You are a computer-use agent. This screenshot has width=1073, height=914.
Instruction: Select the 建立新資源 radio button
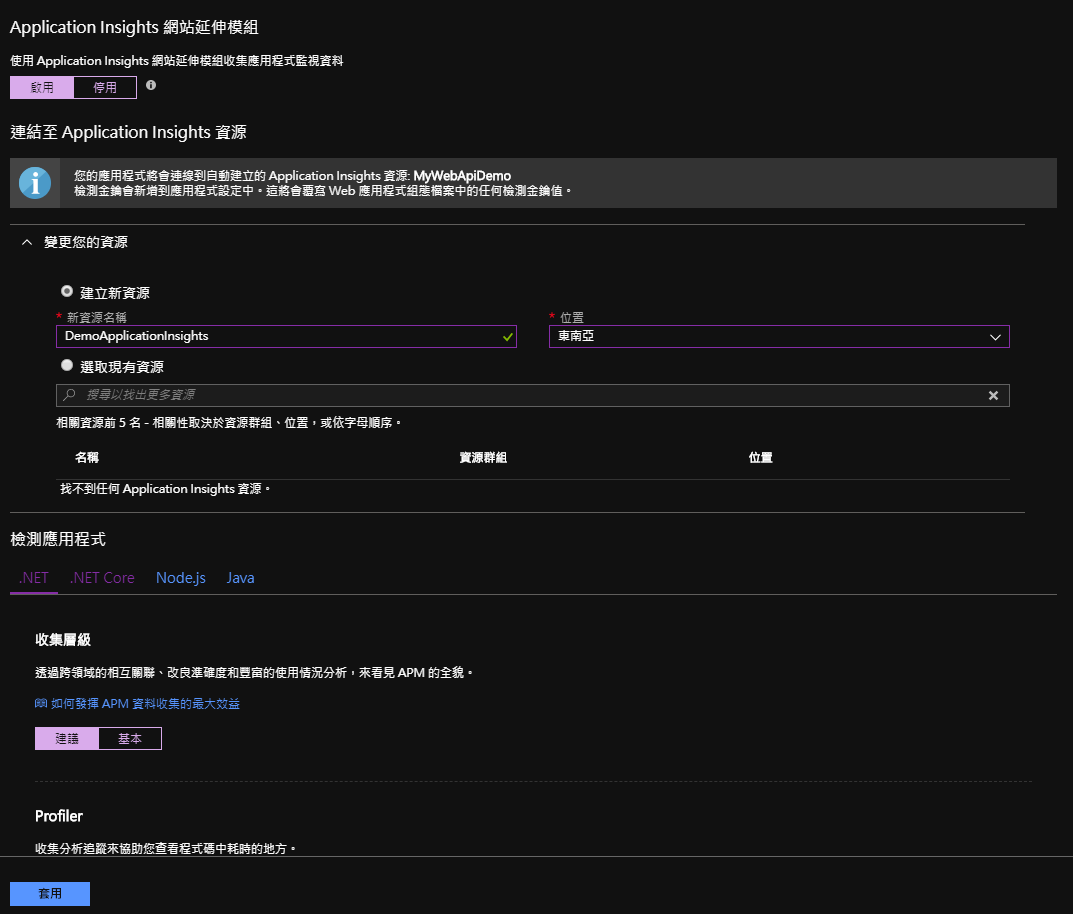[x=67, y=292]
